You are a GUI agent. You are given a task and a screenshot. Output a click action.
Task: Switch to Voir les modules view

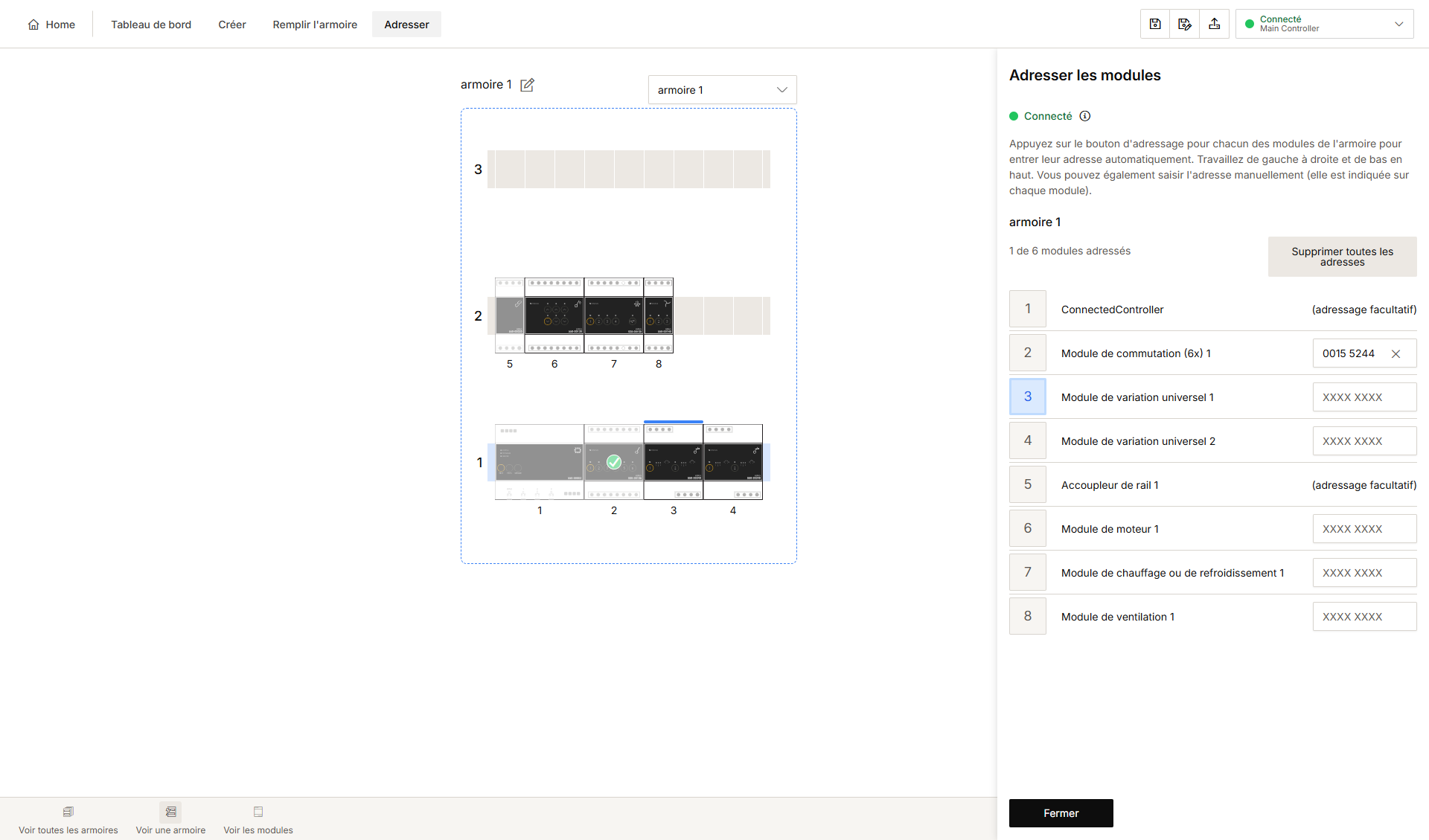point(258,820)
